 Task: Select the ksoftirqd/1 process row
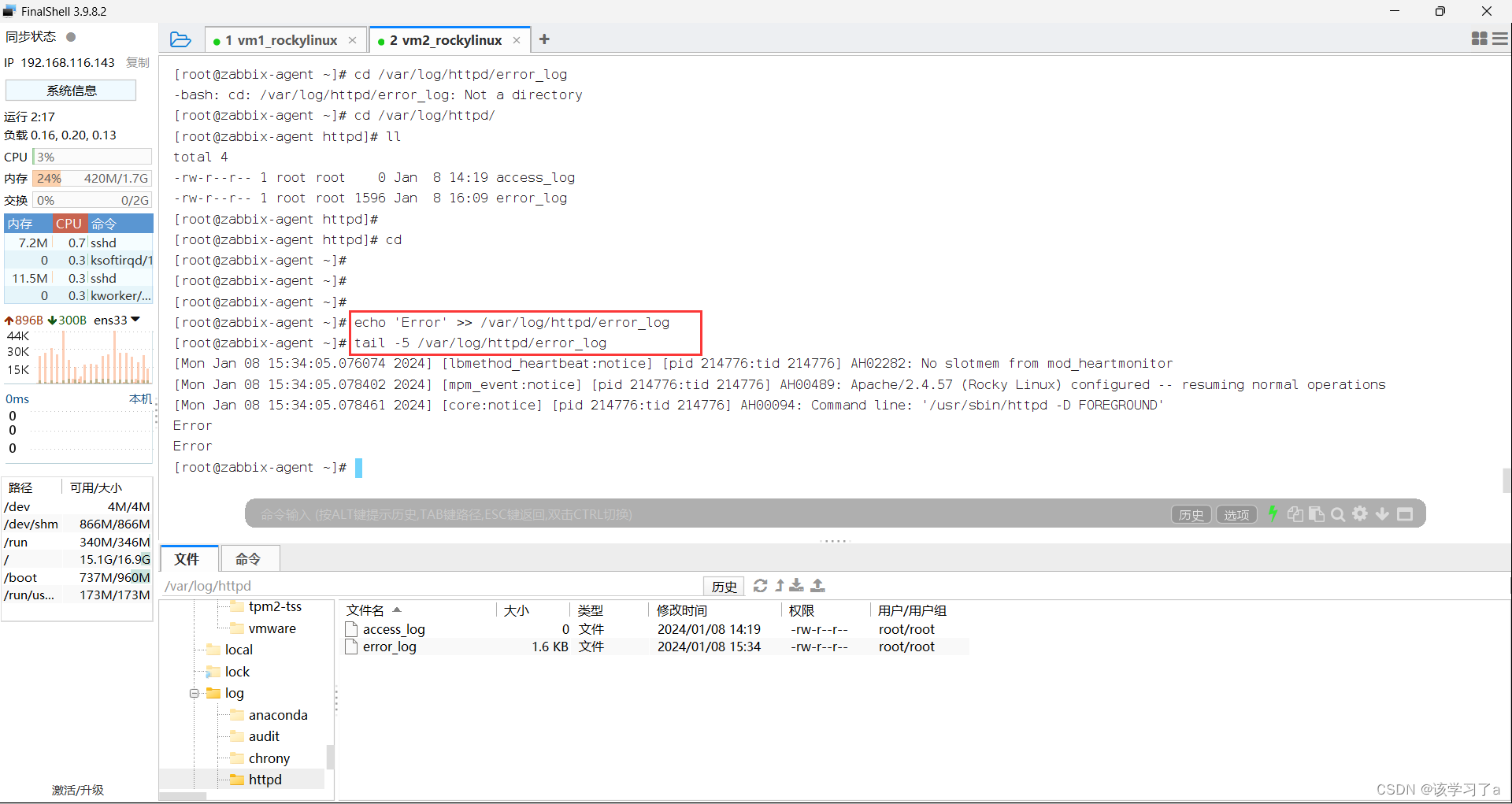coord(79,260)
